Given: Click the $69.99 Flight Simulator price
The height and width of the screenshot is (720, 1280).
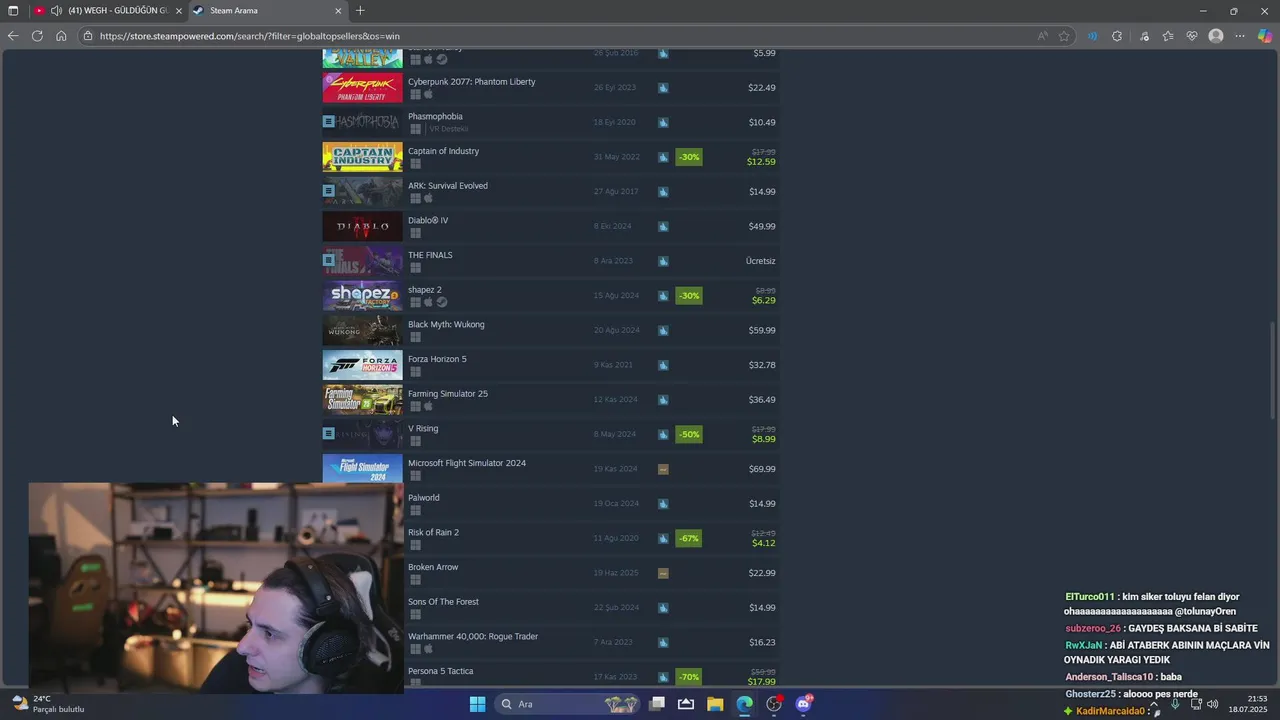Looking at the screenshot, I should click(x=762, y=469).
